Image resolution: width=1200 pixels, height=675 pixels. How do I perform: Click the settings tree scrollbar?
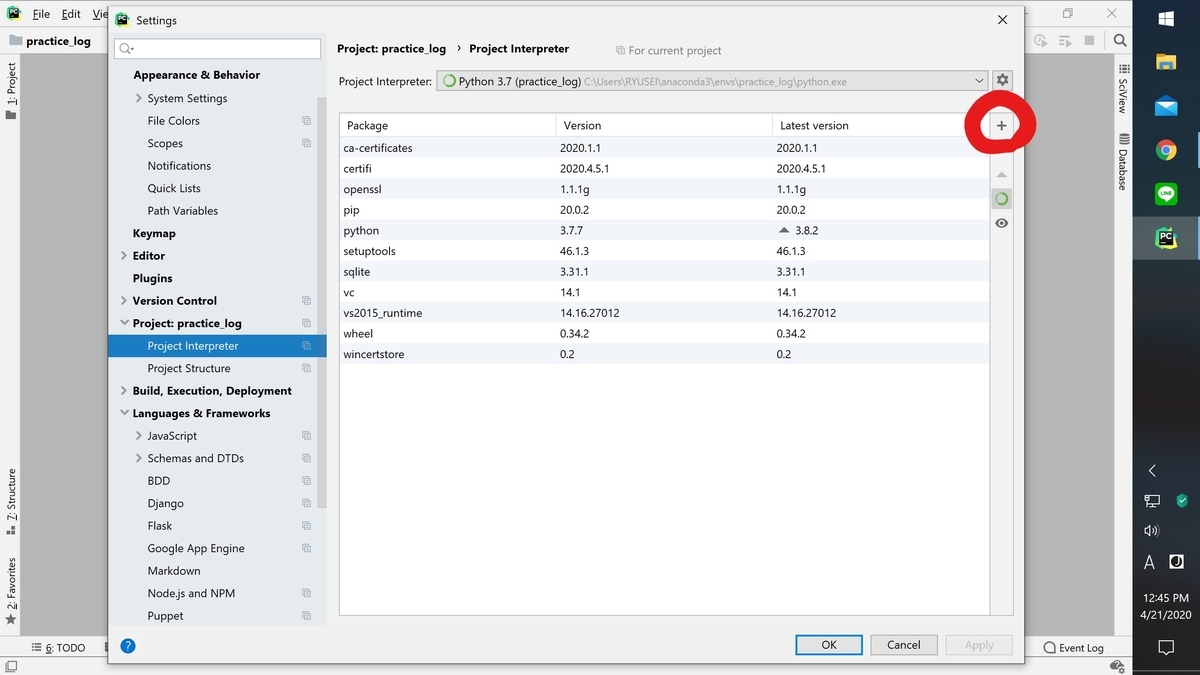click(x=322, y=302)
